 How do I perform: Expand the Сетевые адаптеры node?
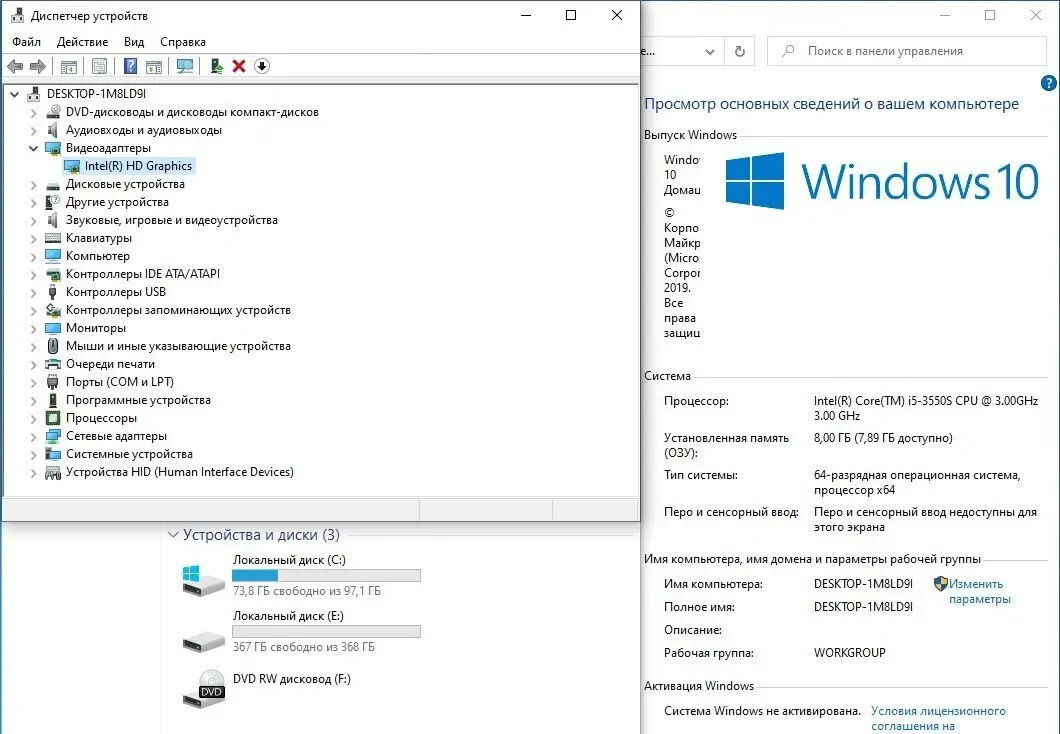(34, 437)
